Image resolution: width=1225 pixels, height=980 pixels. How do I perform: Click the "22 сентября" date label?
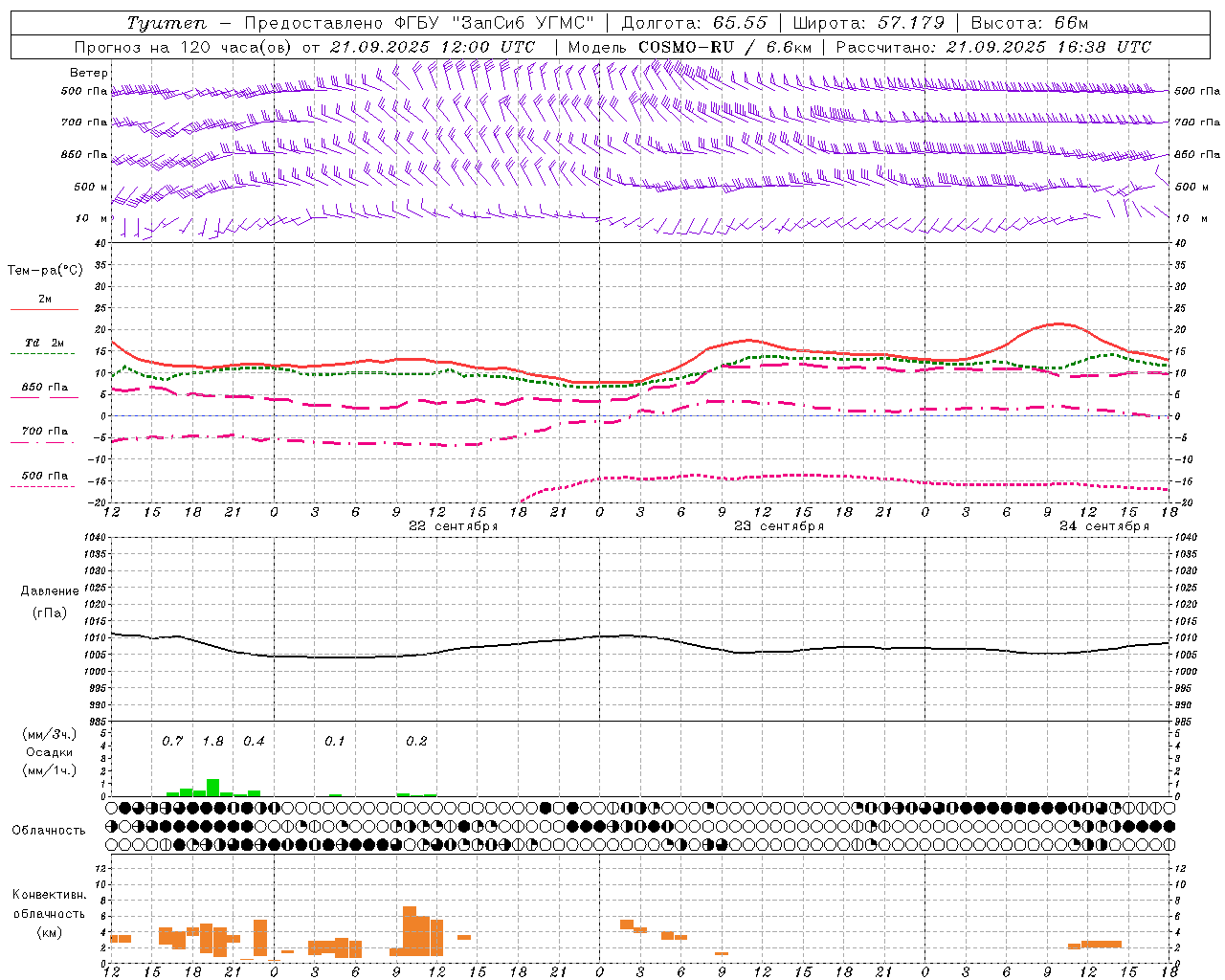pyautogui.click(x=454, y=526)
